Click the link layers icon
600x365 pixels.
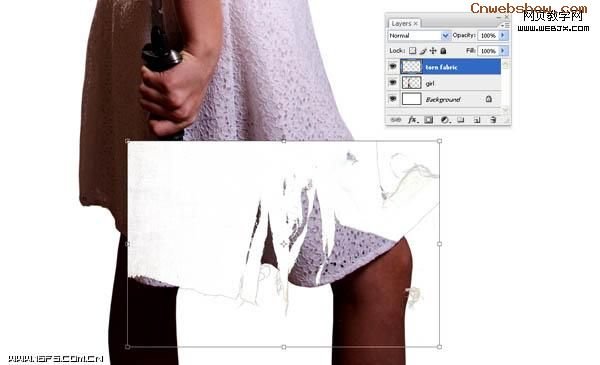point(396,120)
